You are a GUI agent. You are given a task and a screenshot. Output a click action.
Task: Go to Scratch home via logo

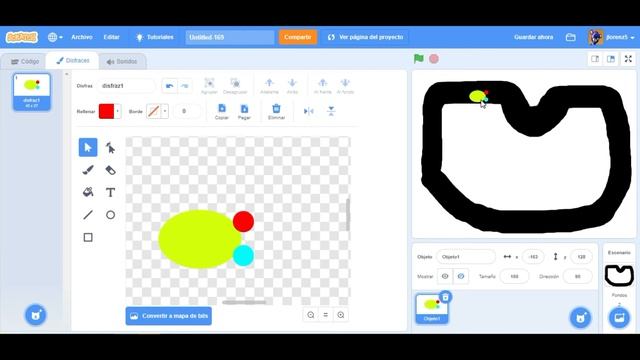pyautogui.click(x=22, y=37)
